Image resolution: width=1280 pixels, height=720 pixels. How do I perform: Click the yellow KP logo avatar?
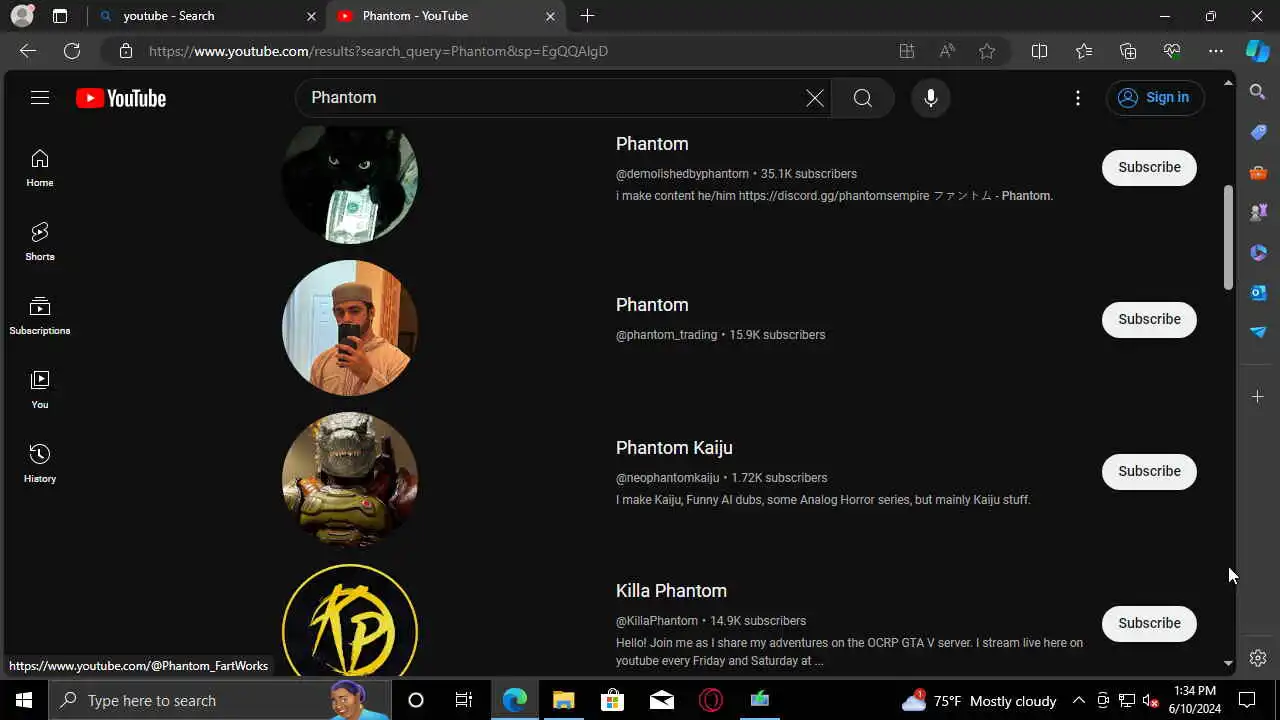(x=350, y=622)
